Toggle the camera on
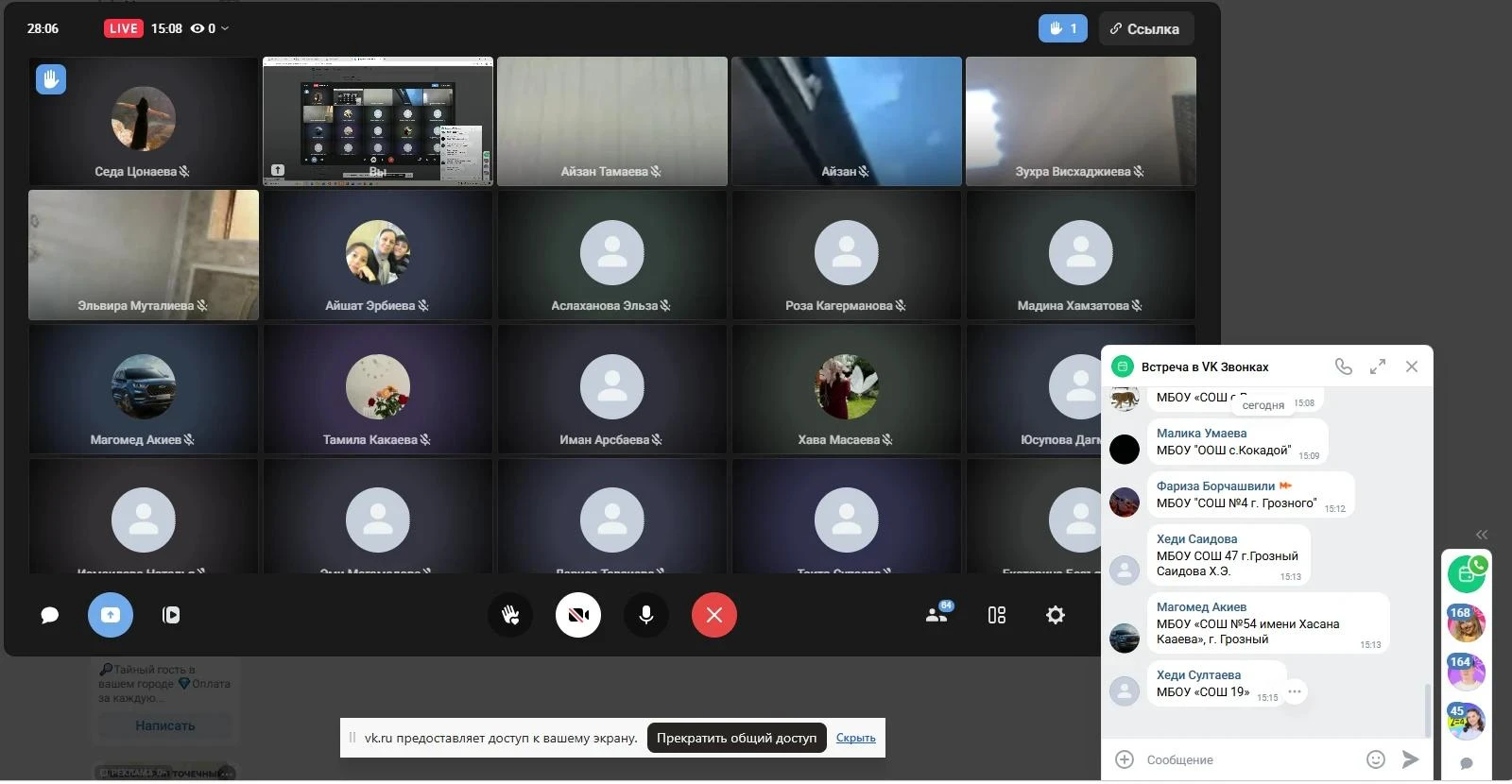The width and height of the screenshot is (1512, 784). point(578,615)
